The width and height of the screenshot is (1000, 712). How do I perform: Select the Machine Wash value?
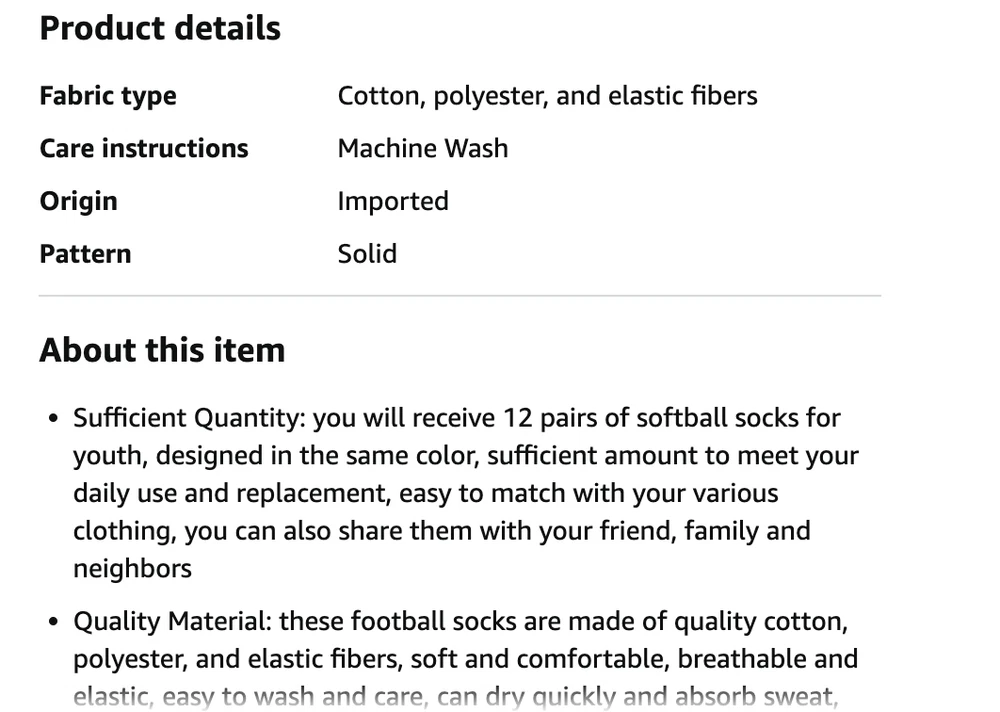[423, 148]
